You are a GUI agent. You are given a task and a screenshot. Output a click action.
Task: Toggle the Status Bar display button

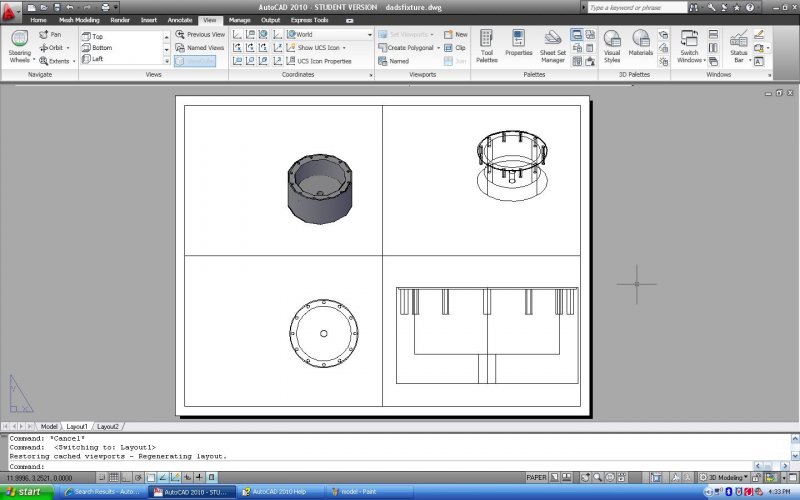[x=738, y=46]
